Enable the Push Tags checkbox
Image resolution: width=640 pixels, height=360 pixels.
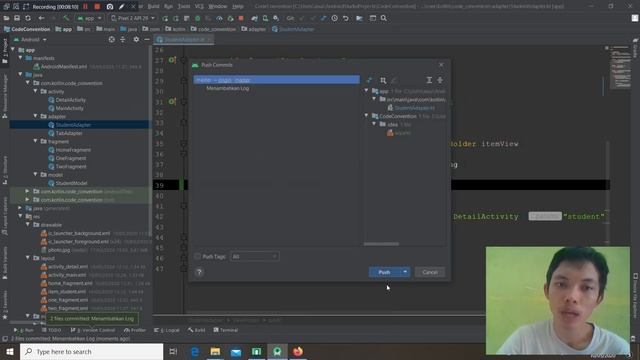coord(198,256)
